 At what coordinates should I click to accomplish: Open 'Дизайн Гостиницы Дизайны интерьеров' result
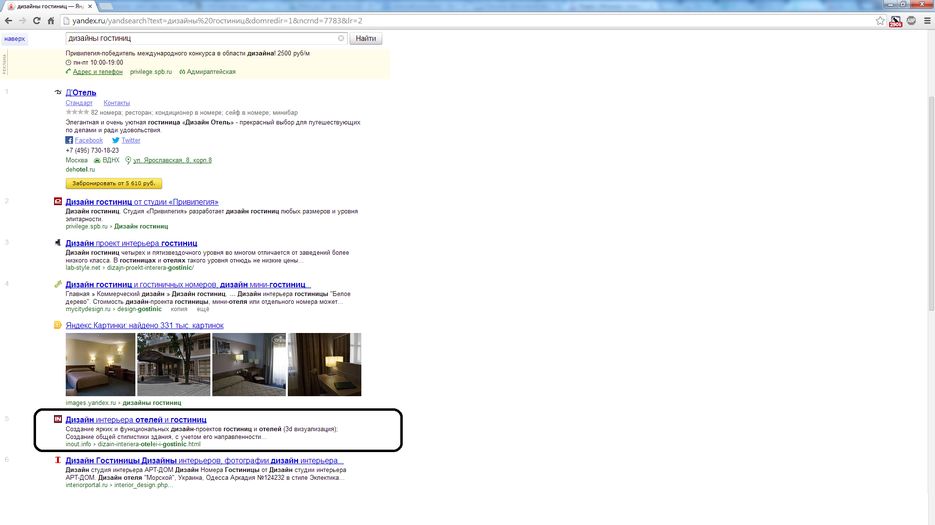coord(205,461)
